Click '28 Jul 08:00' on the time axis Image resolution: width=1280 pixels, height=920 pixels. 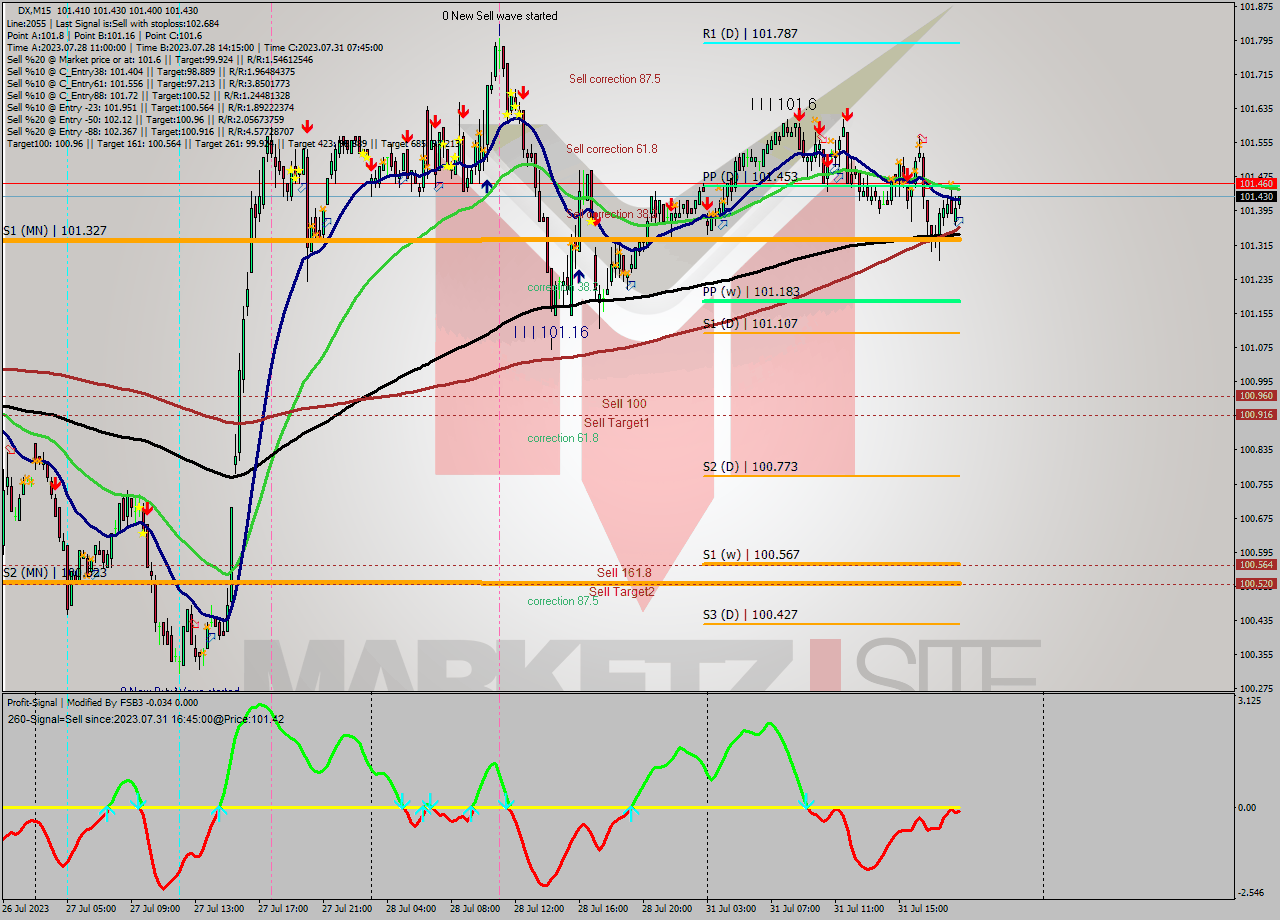(x=475, y=909)
